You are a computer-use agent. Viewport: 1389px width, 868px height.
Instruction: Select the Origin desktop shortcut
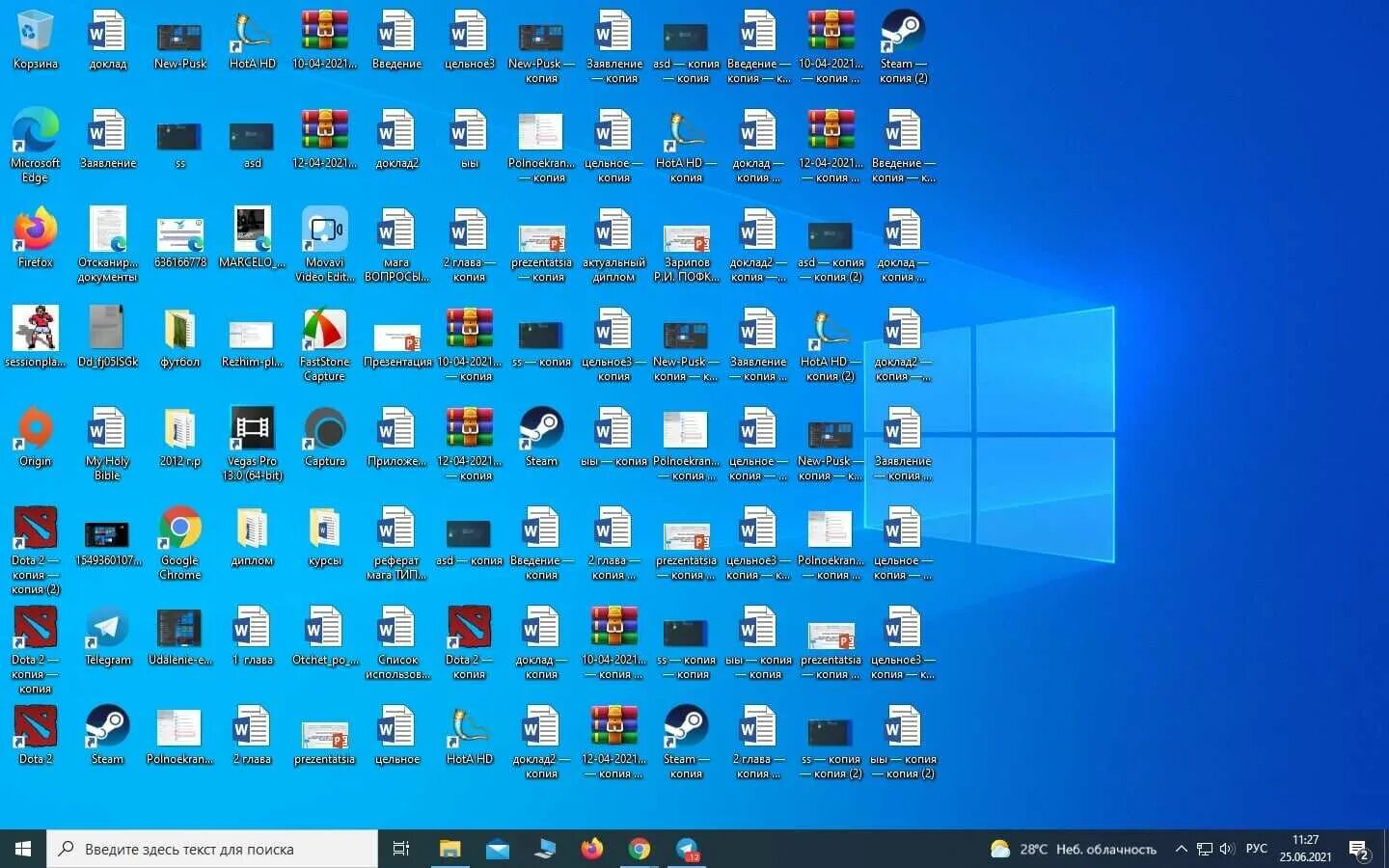(x=35, y=437)
